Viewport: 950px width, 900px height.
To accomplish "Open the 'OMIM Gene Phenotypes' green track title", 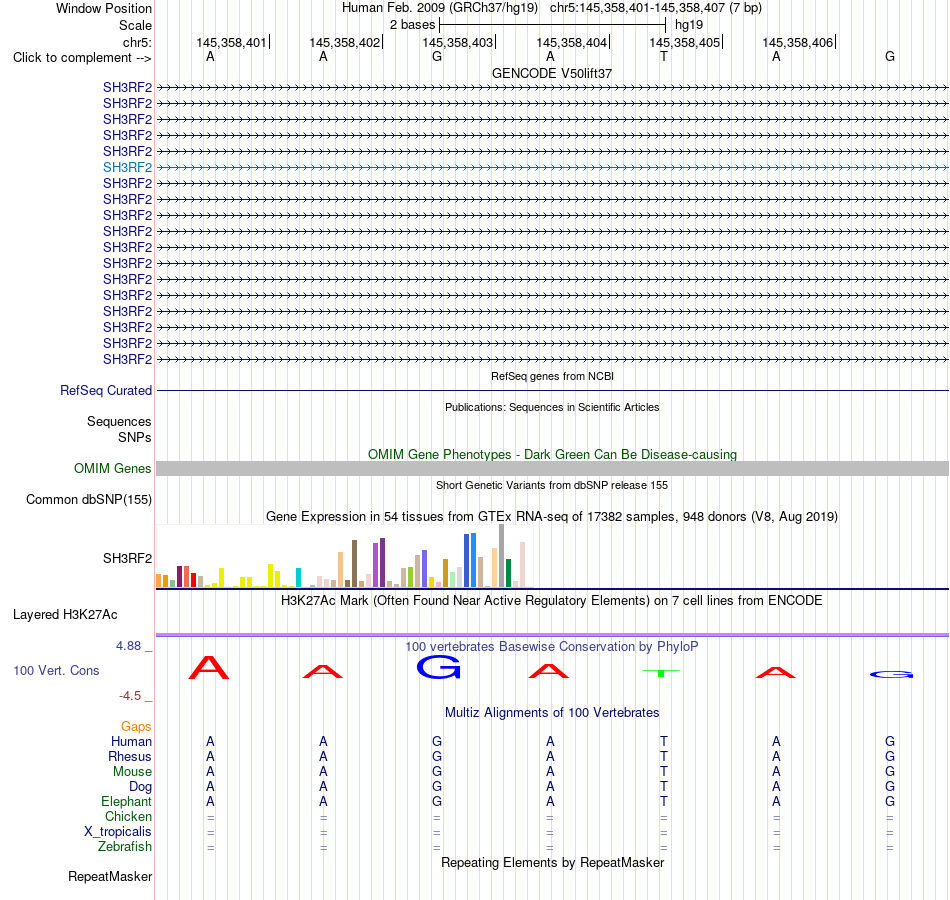I will point(552,455).
